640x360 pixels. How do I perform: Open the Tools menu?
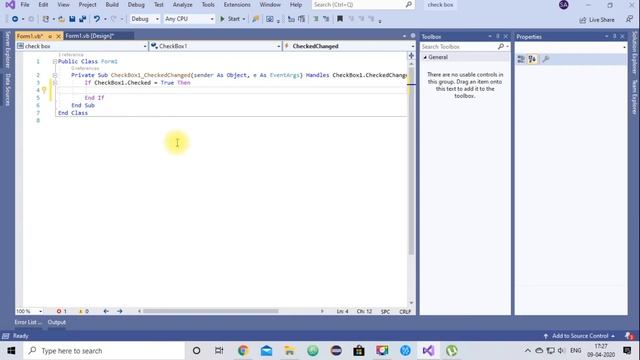[208, 4]
